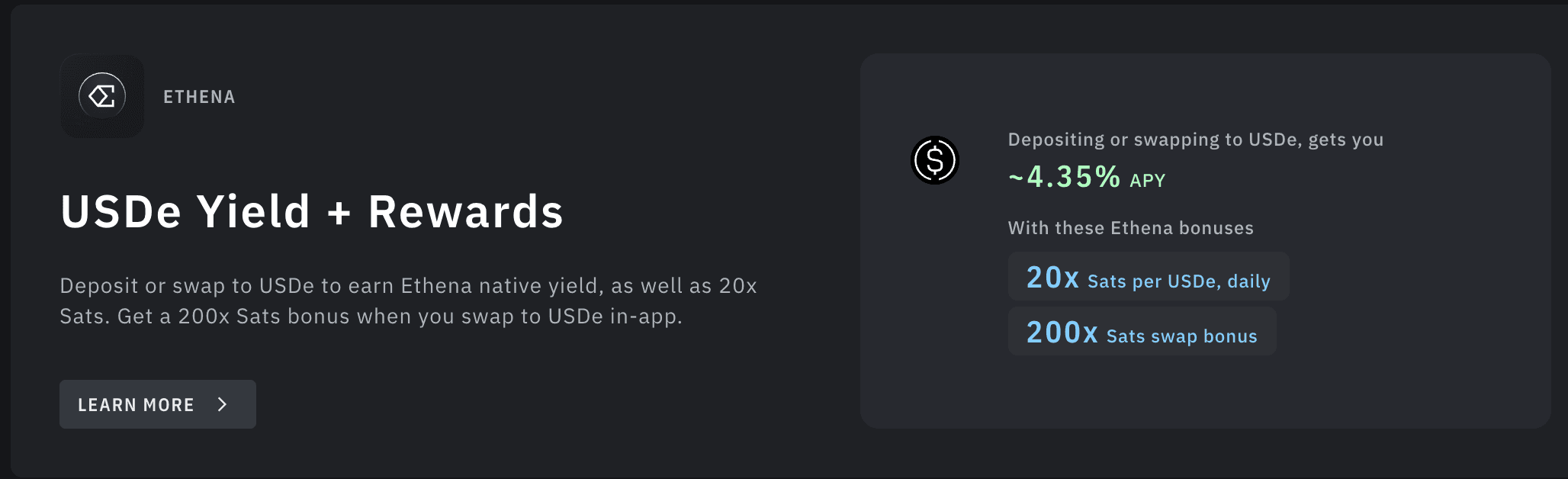Click the '+' sign in the main heading

click(339, 213)
